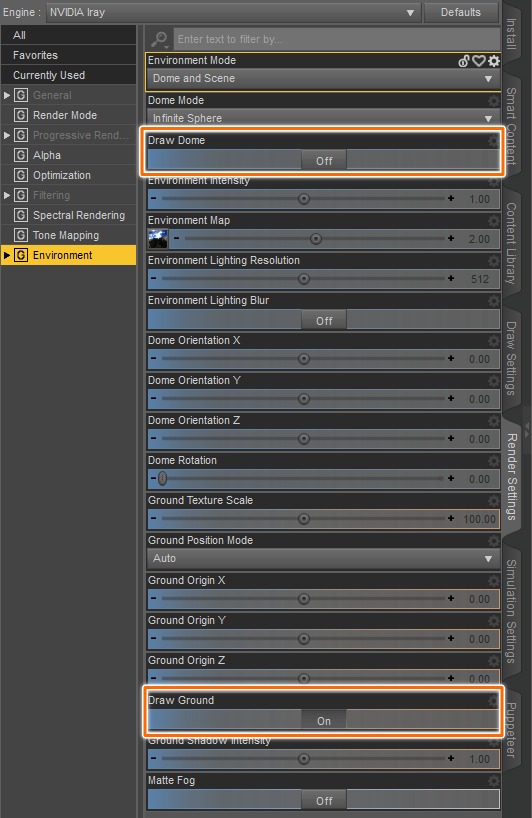Toggle Environment Lighting Blur Off switch
The width and height of the screenshot is (532, 818).
324,321
